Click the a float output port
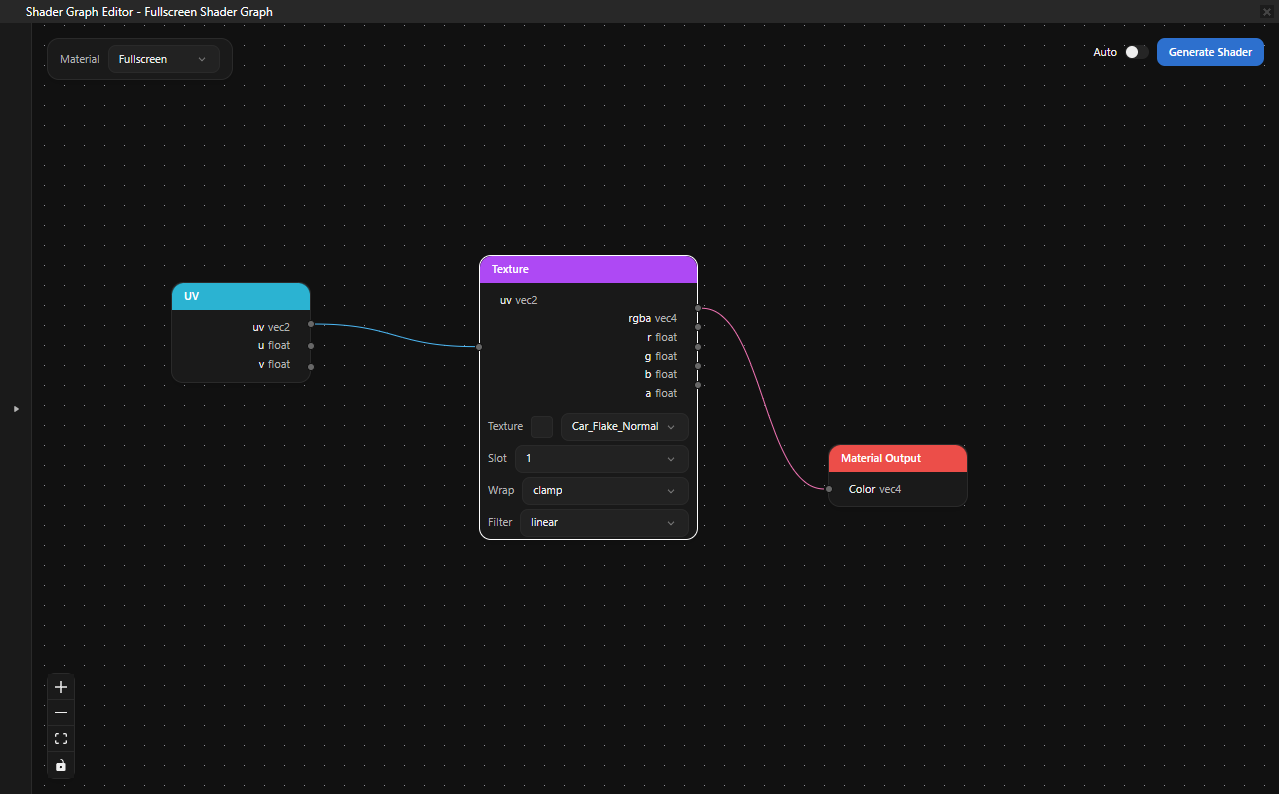 click(698, 384)
